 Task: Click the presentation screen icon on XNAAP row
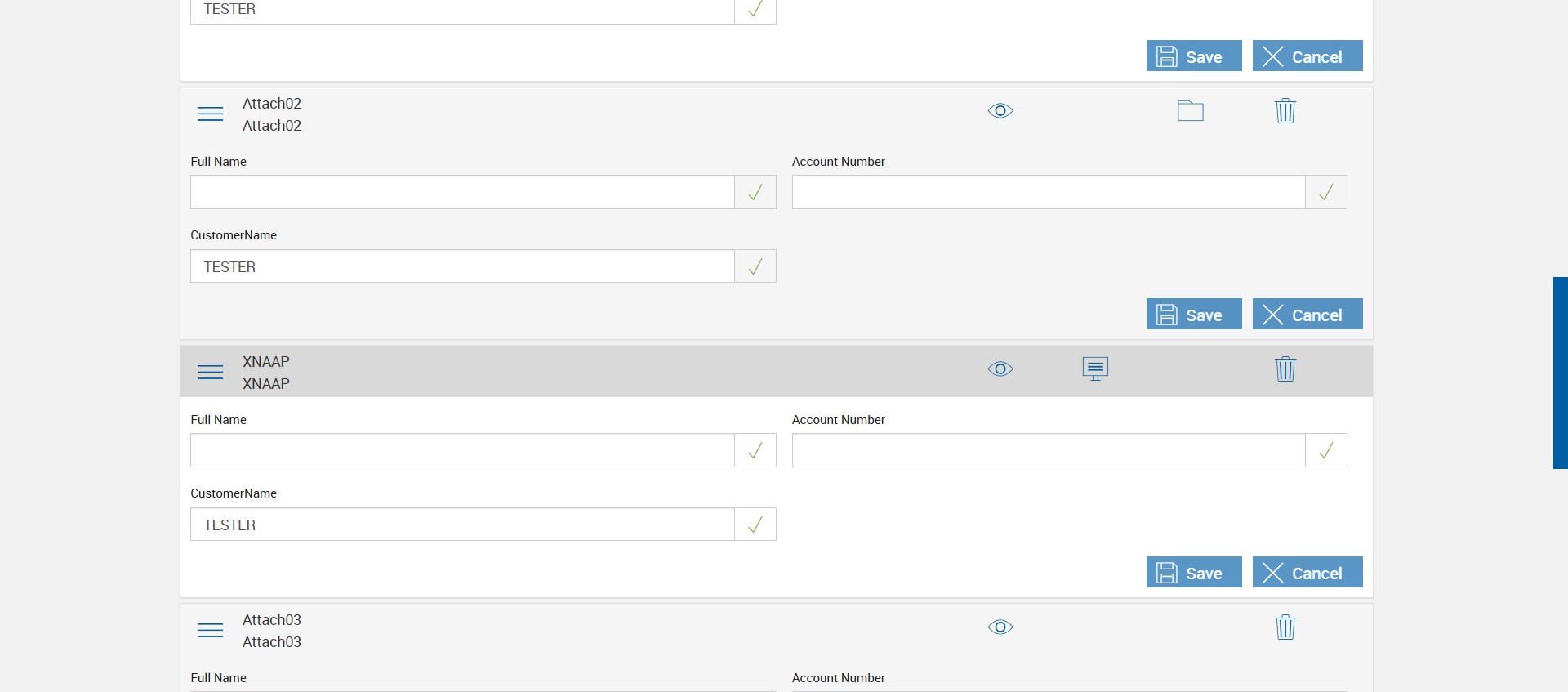coord(1095,368)
